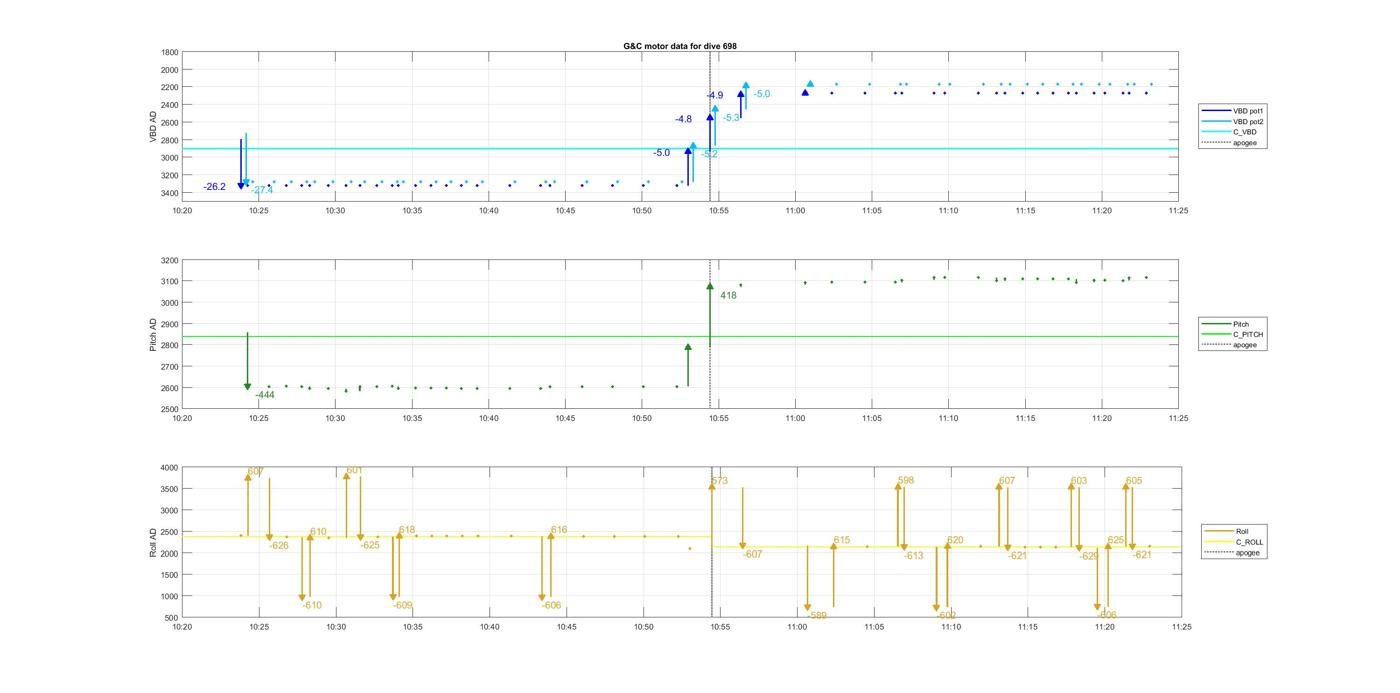Click the '-589' roll data label
Screen dimensions: 1400x693
pyautogui.click(x=817, y=615)
